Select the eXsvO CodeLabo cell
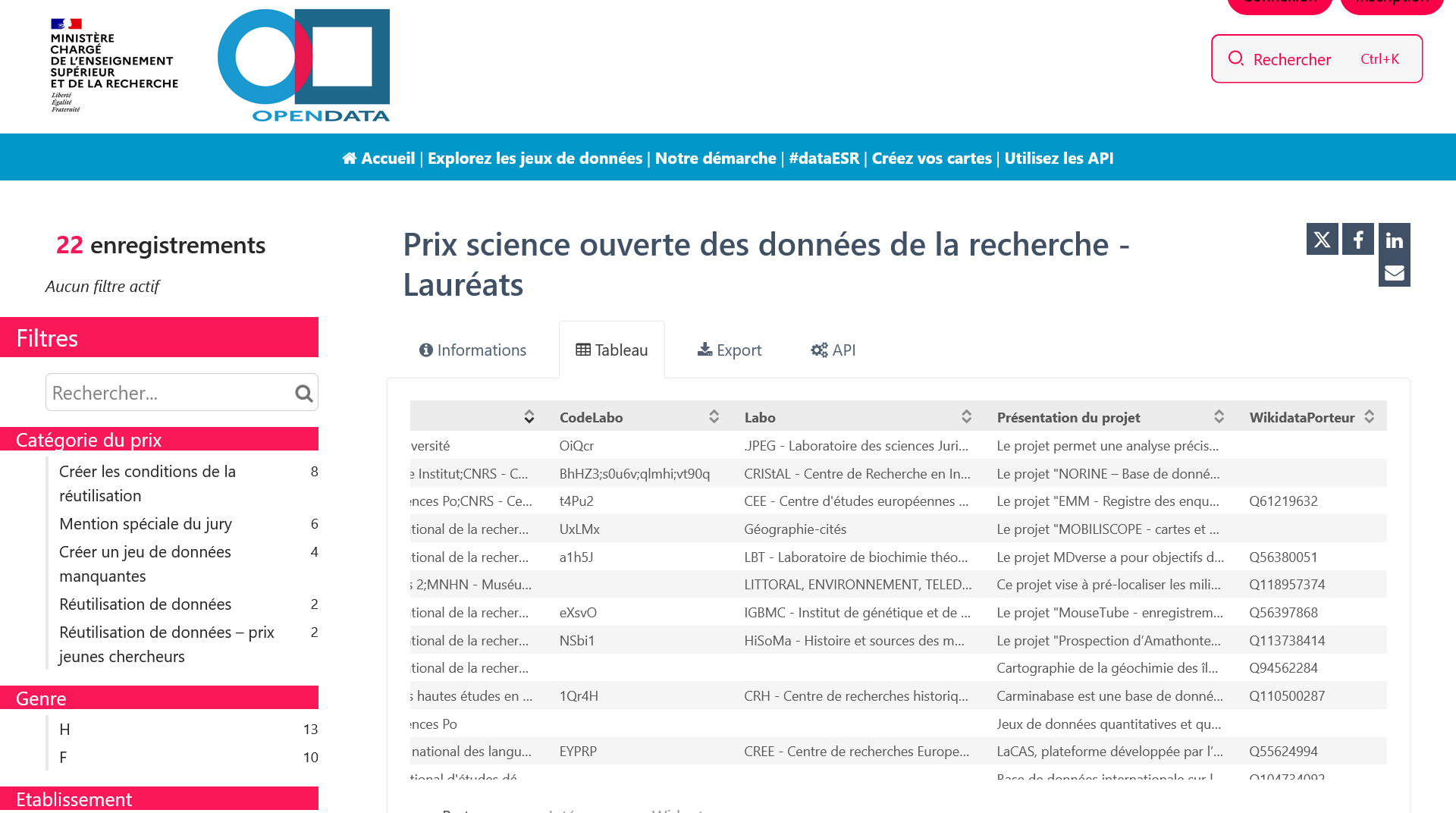Image resolution: width=1456 pixels, height=813 pixels. (x=578, y=612)
